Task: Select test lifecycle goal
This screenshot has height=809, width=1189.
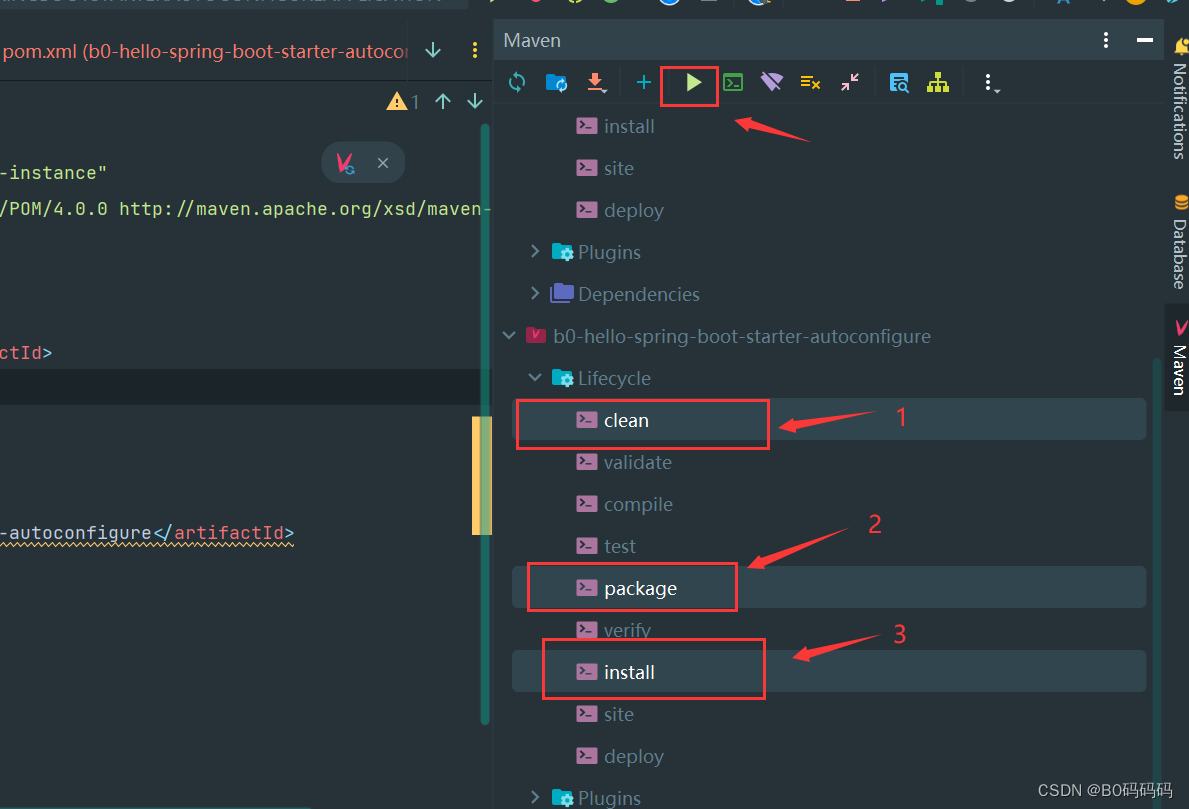Action: (x=829, y=545)
